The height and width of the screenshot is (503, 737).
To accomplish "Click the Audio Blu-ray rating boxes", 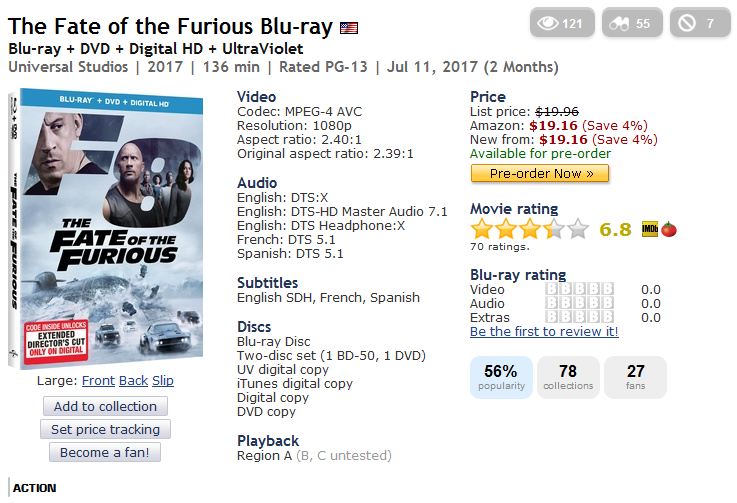I will pos(579,304).
